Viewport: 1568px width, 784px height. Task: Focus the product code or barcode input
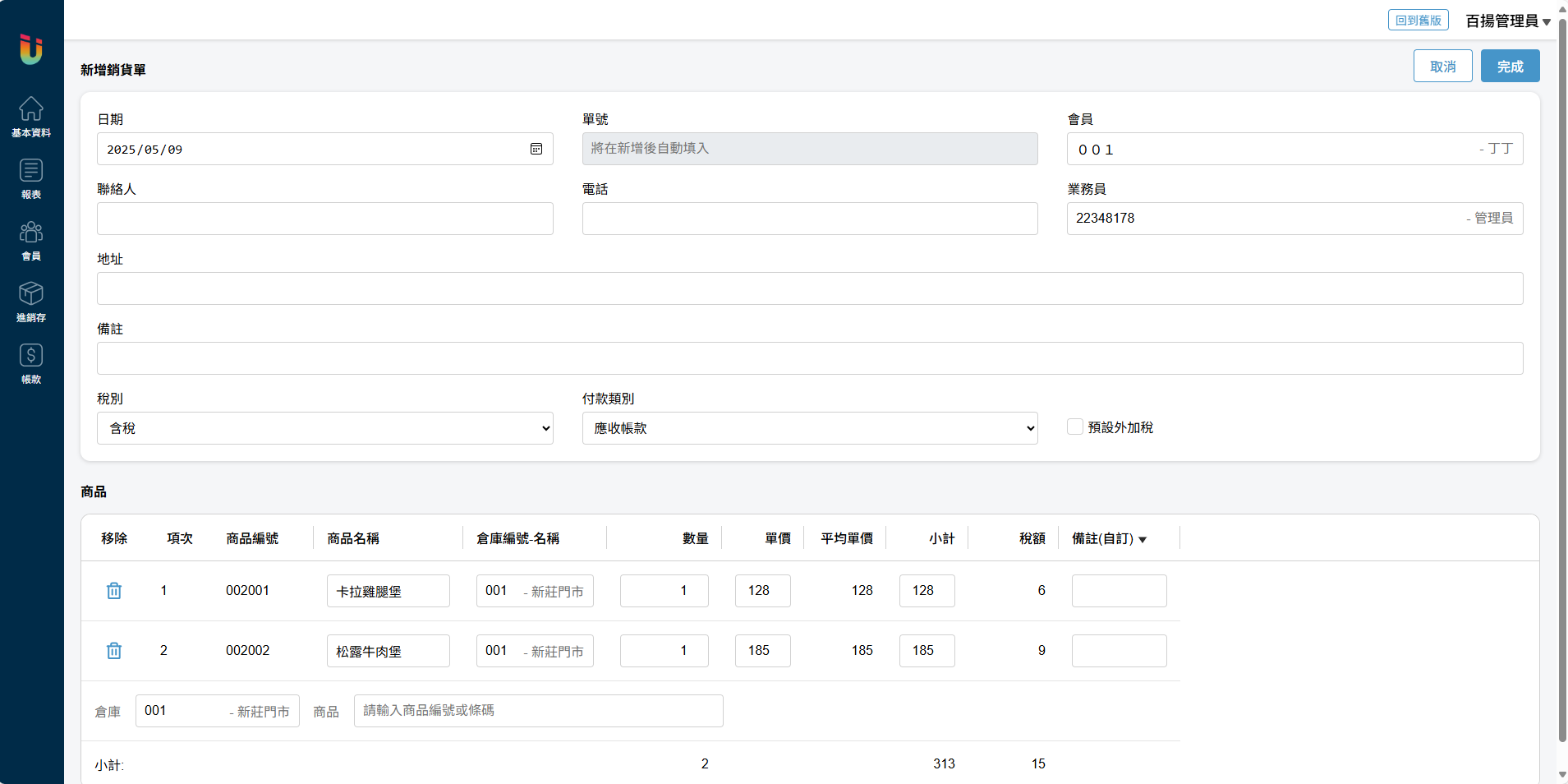pos(538,711)
